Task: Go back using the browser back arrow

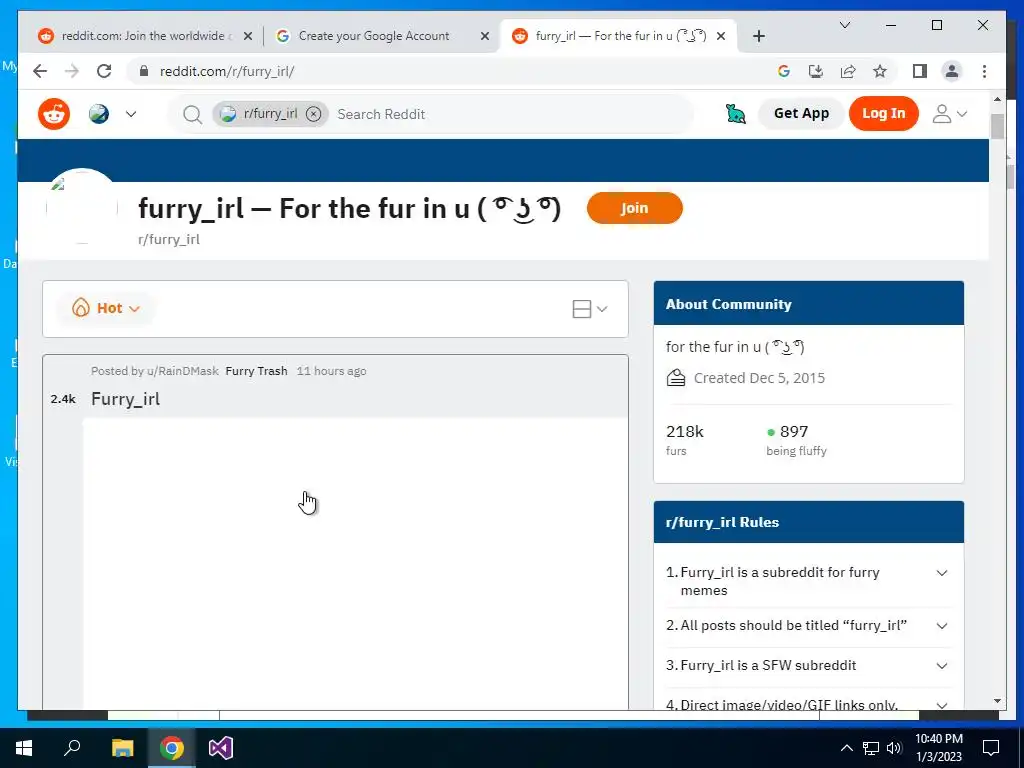Action: 40,71
